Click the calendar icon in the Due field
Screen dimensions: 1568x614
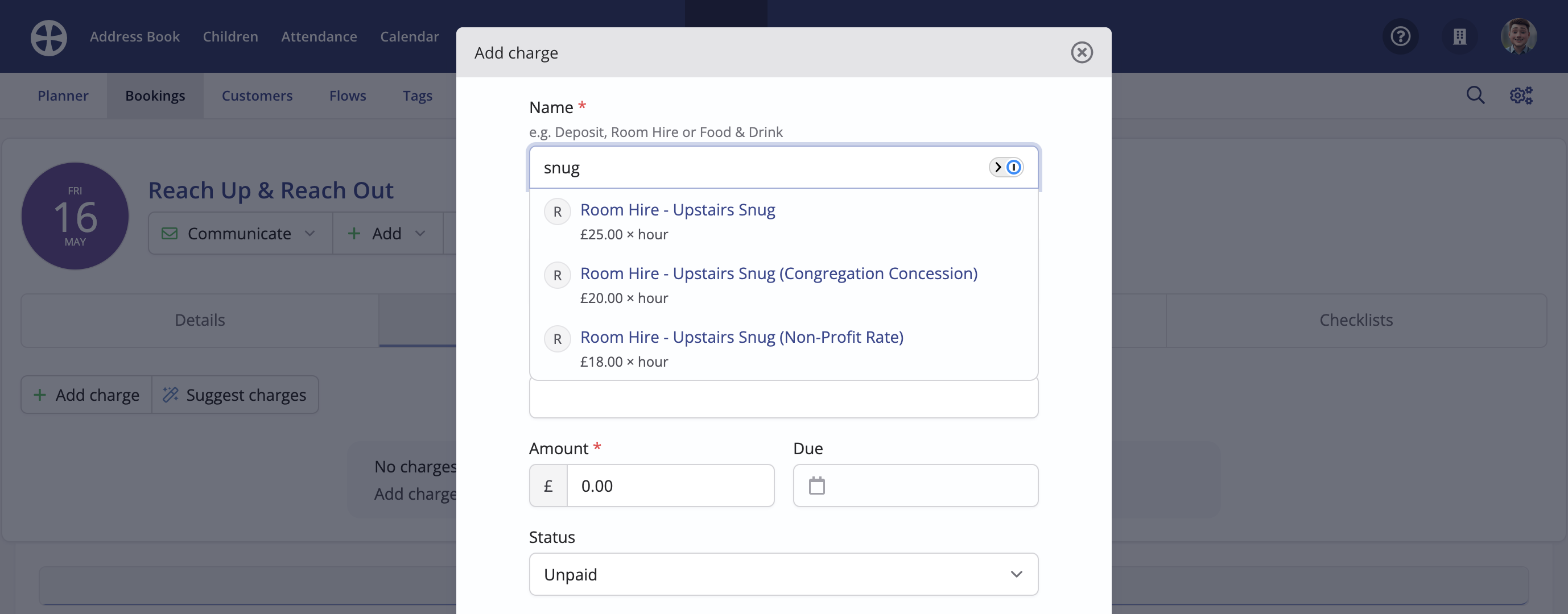(816, 486)
